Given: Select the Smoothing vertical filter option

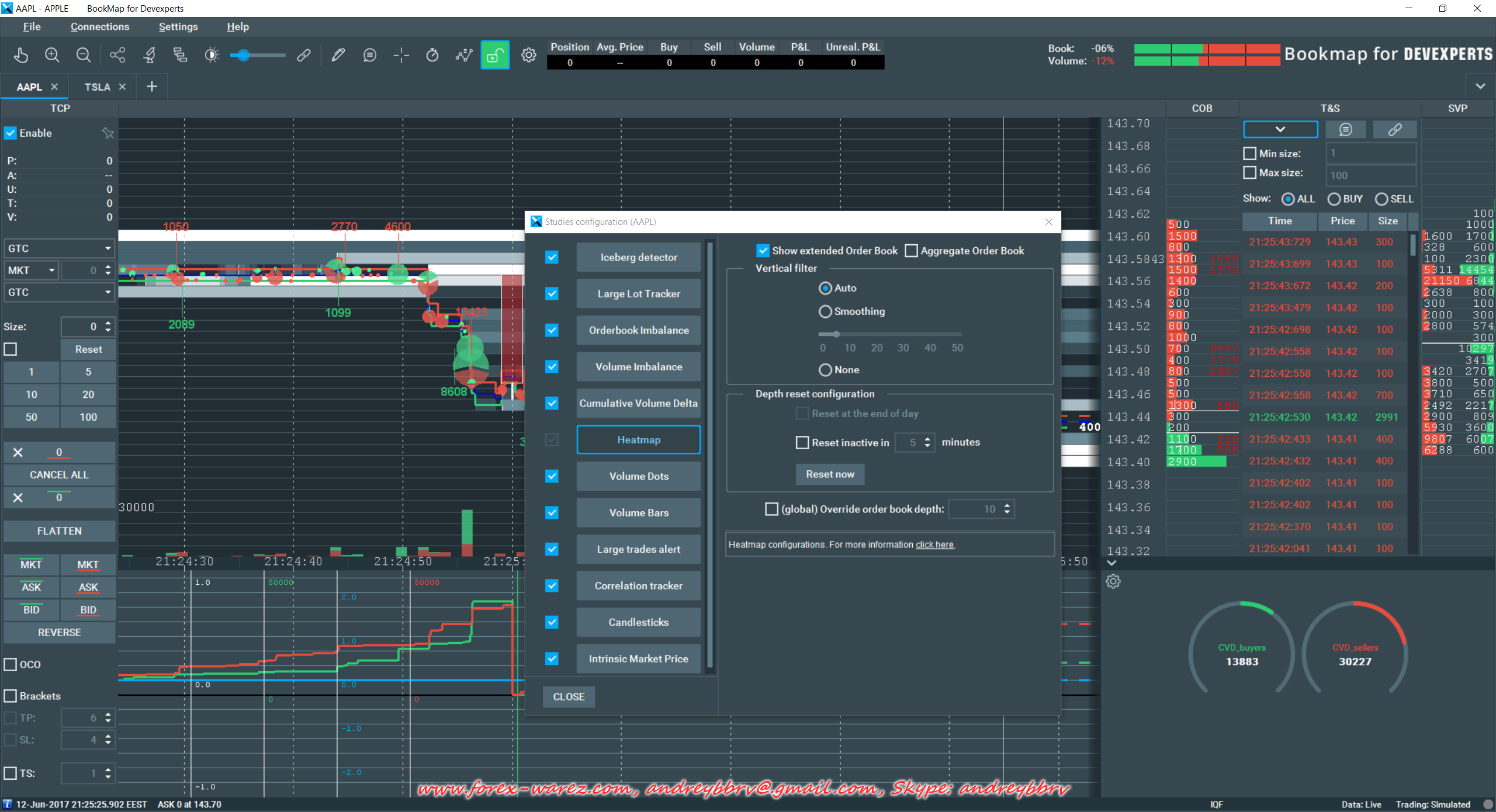Looking at the screenshot, I should [x=825, y=312].
